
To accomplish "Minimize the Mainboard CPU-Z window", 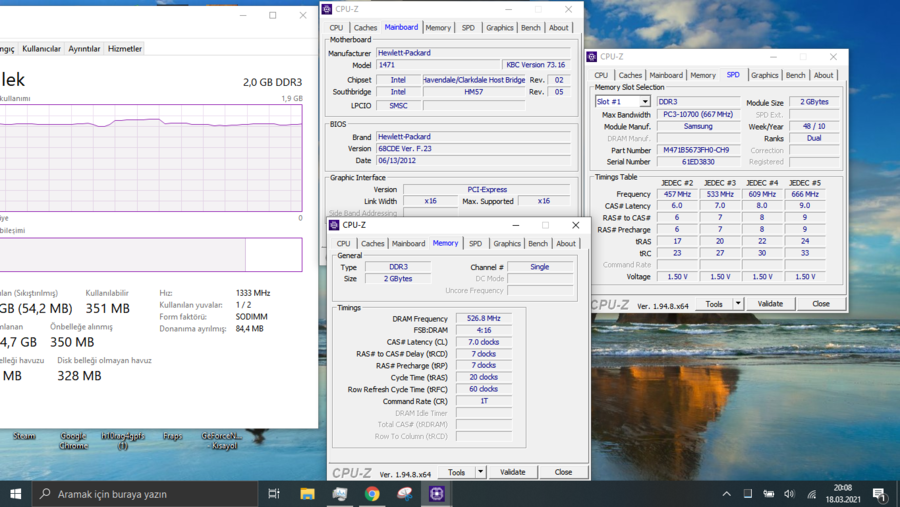I will (509, 9).
